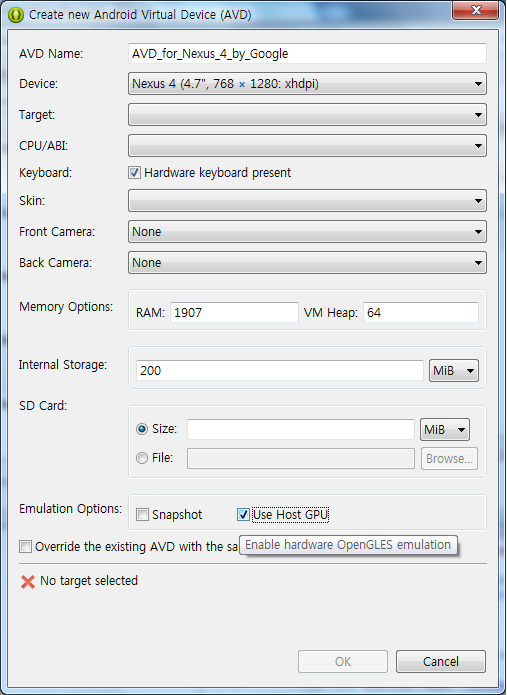507x695 pixels.
Task: Click the Cancel button
Action: click(441, 662)
